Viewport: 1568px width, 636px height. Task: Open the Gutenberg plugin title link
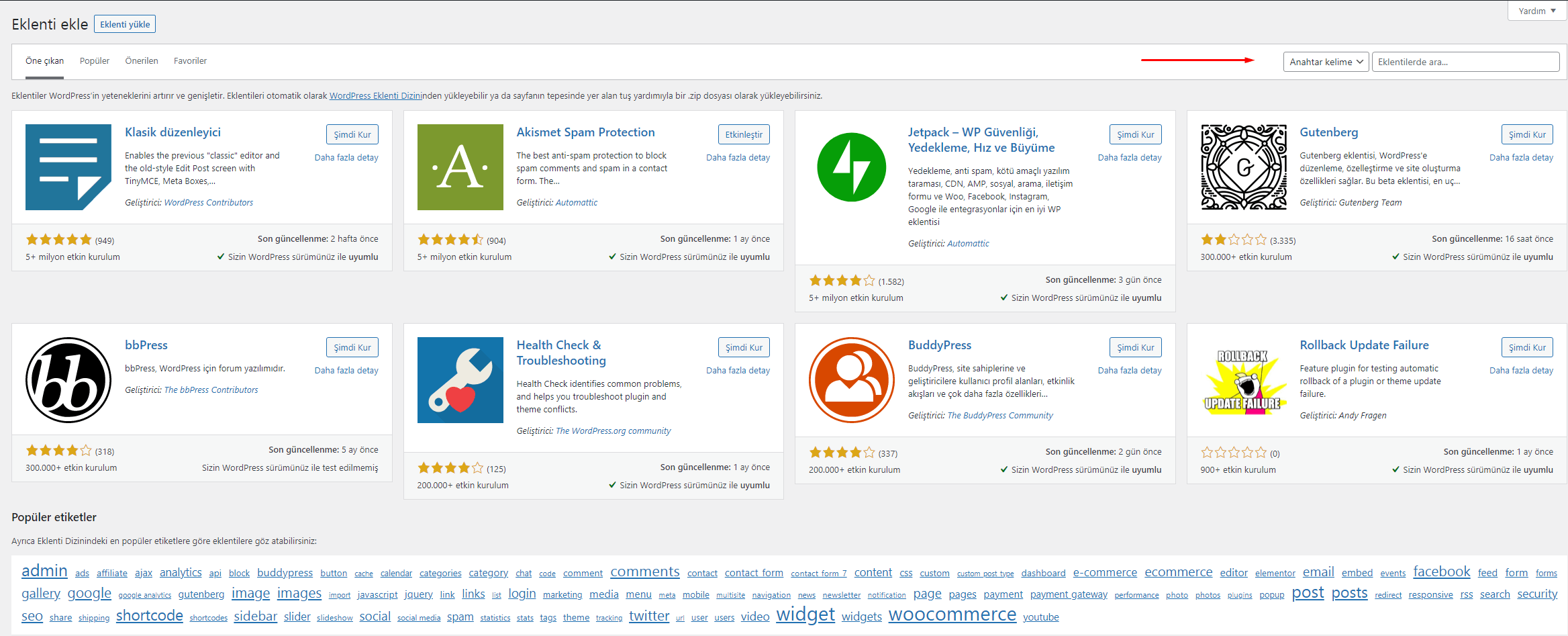coord(1328,132)
